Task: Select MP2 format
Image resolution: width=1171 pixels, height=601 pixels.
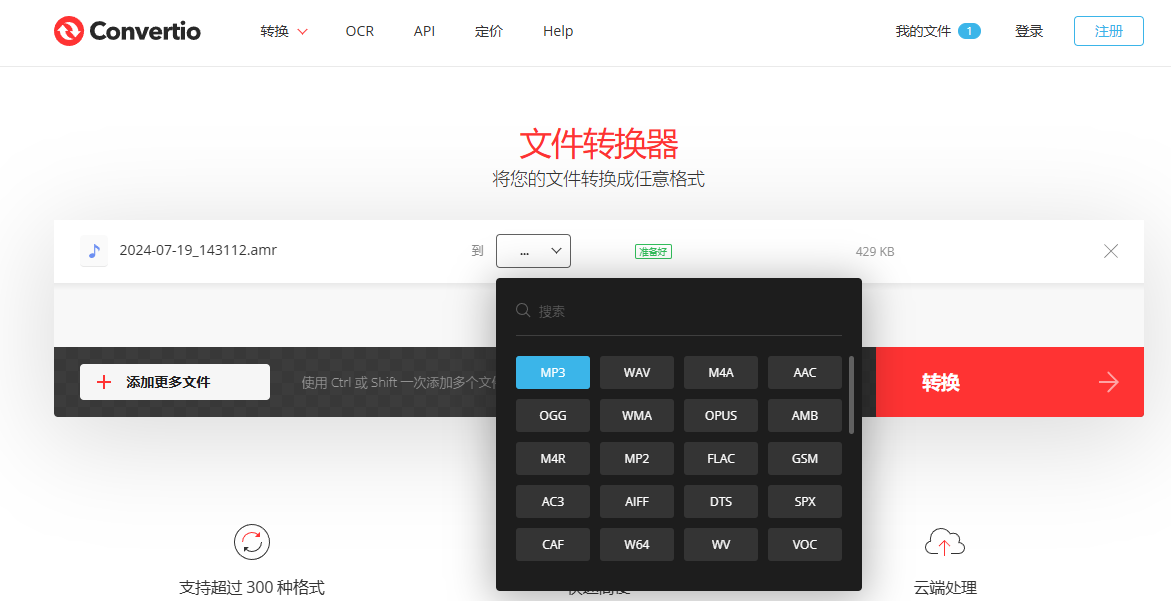Action: pos(637,458)
